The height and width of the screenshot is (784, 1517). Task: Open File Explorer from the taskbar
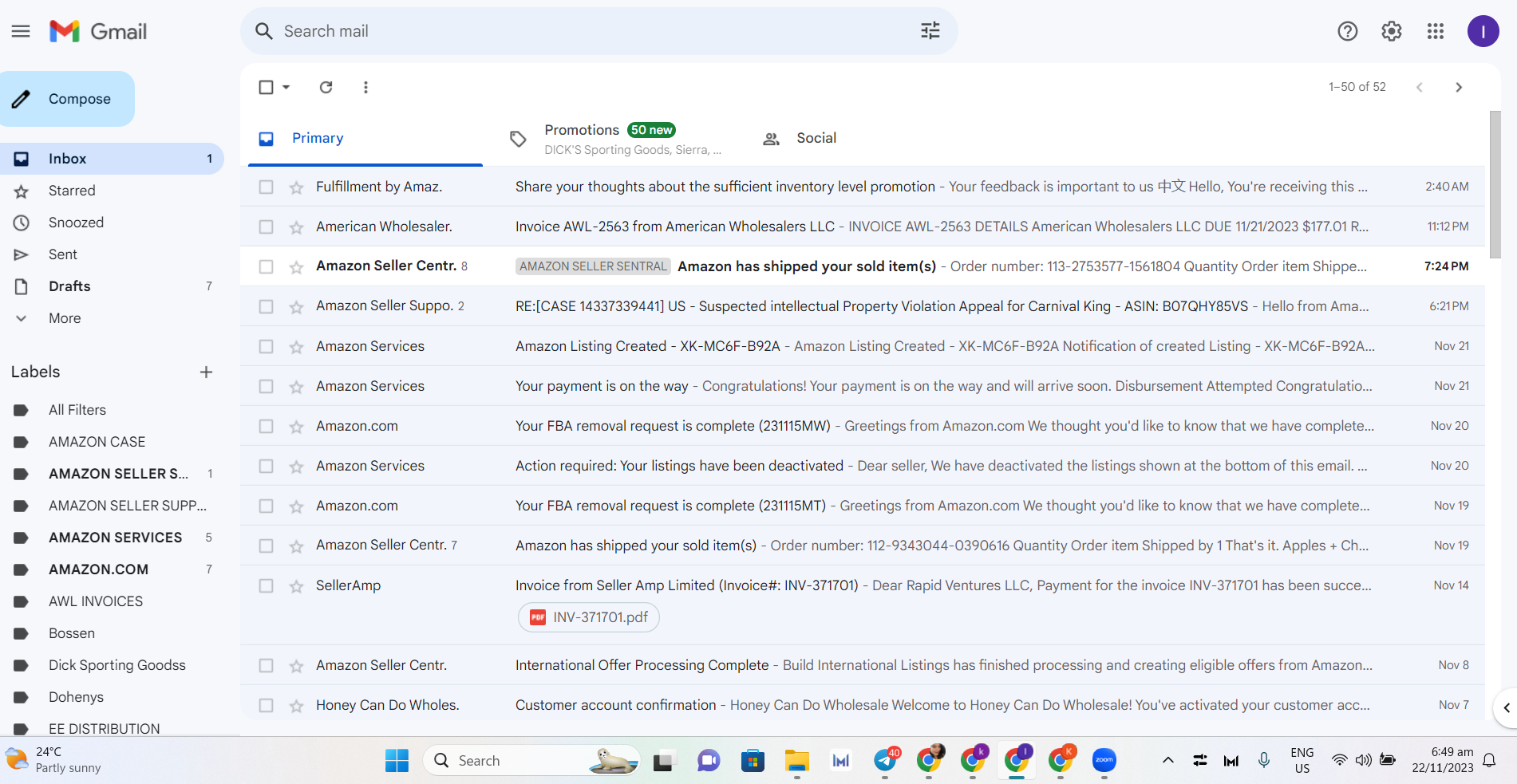tap(796, 761)
